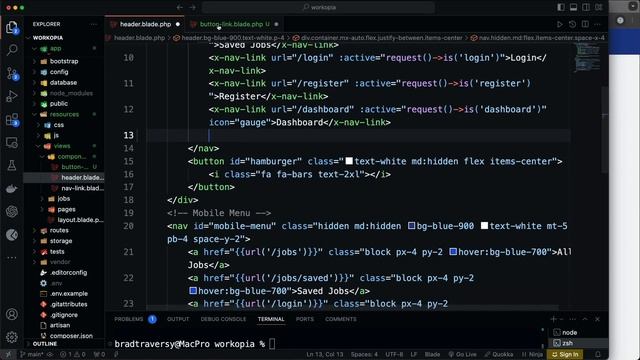
Task: Open the DEBUG CONSOLE tab
Action: coord(223,319)
